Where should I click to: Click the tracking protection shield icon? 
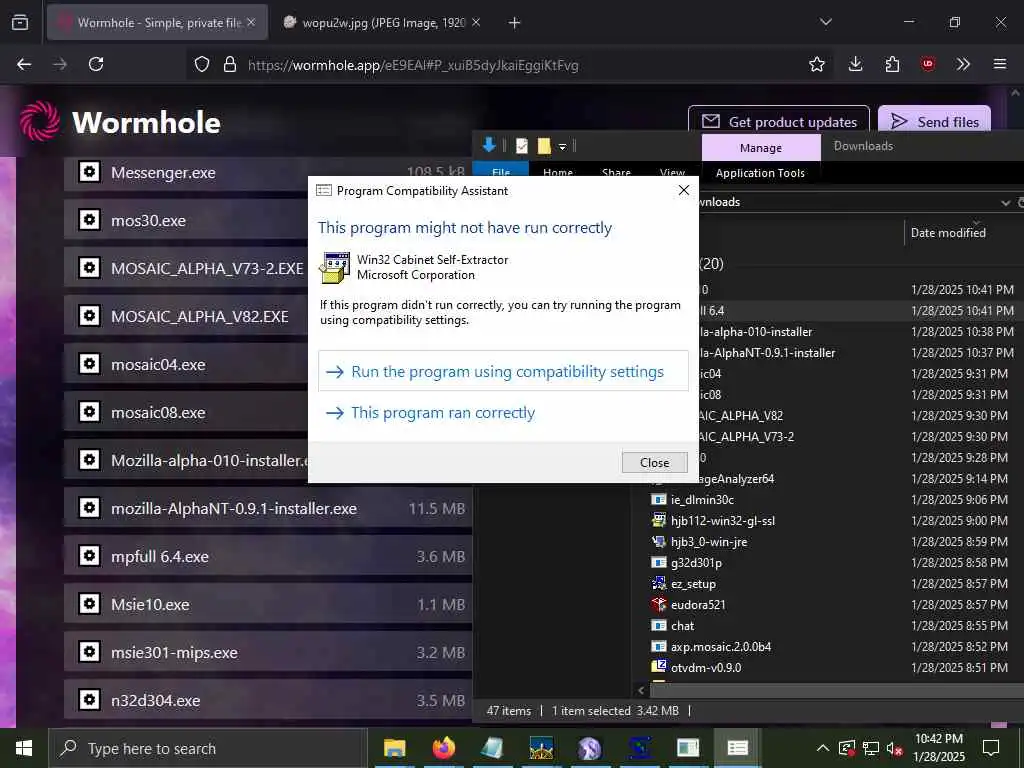[202, 65]
